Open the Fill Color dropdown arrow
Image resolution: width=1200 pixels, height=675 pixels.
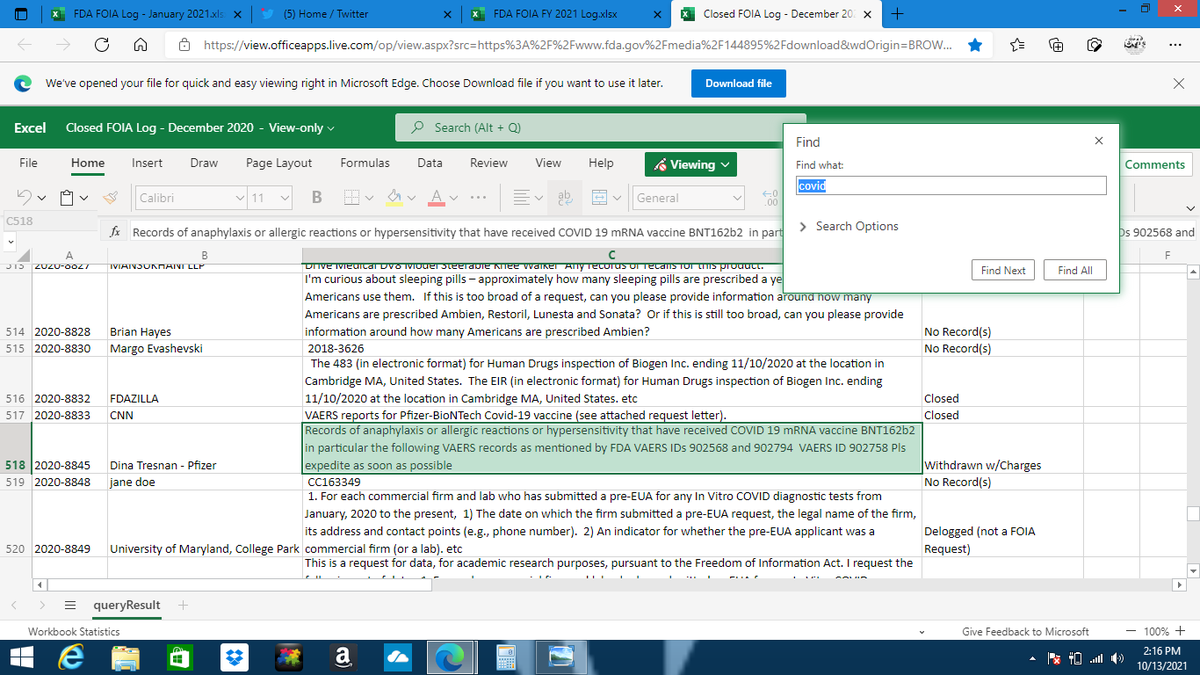410,198
